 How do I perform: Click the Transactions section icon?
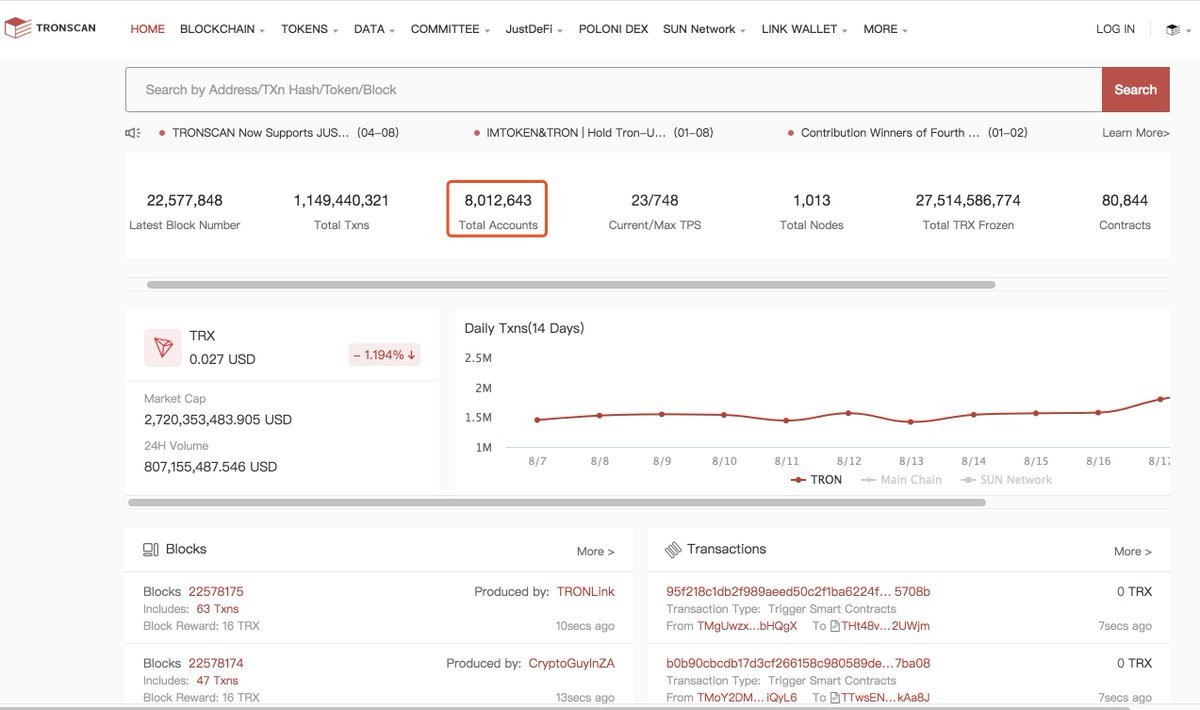(x=673, y=549)
